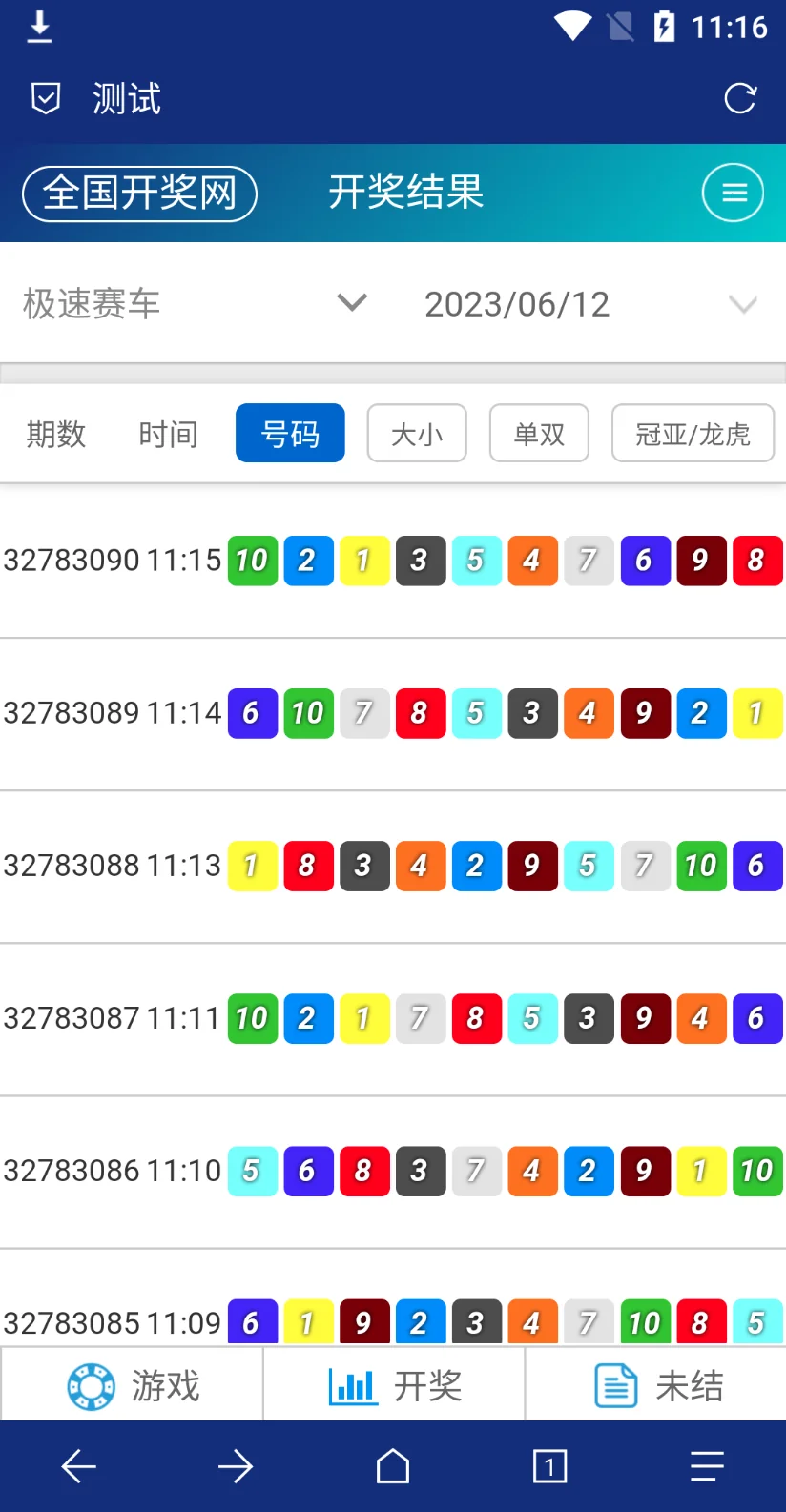This screenshot has height=1512, width=786.
Task: Select the 号码 filter toggle
Action: (x=290, y=434)
